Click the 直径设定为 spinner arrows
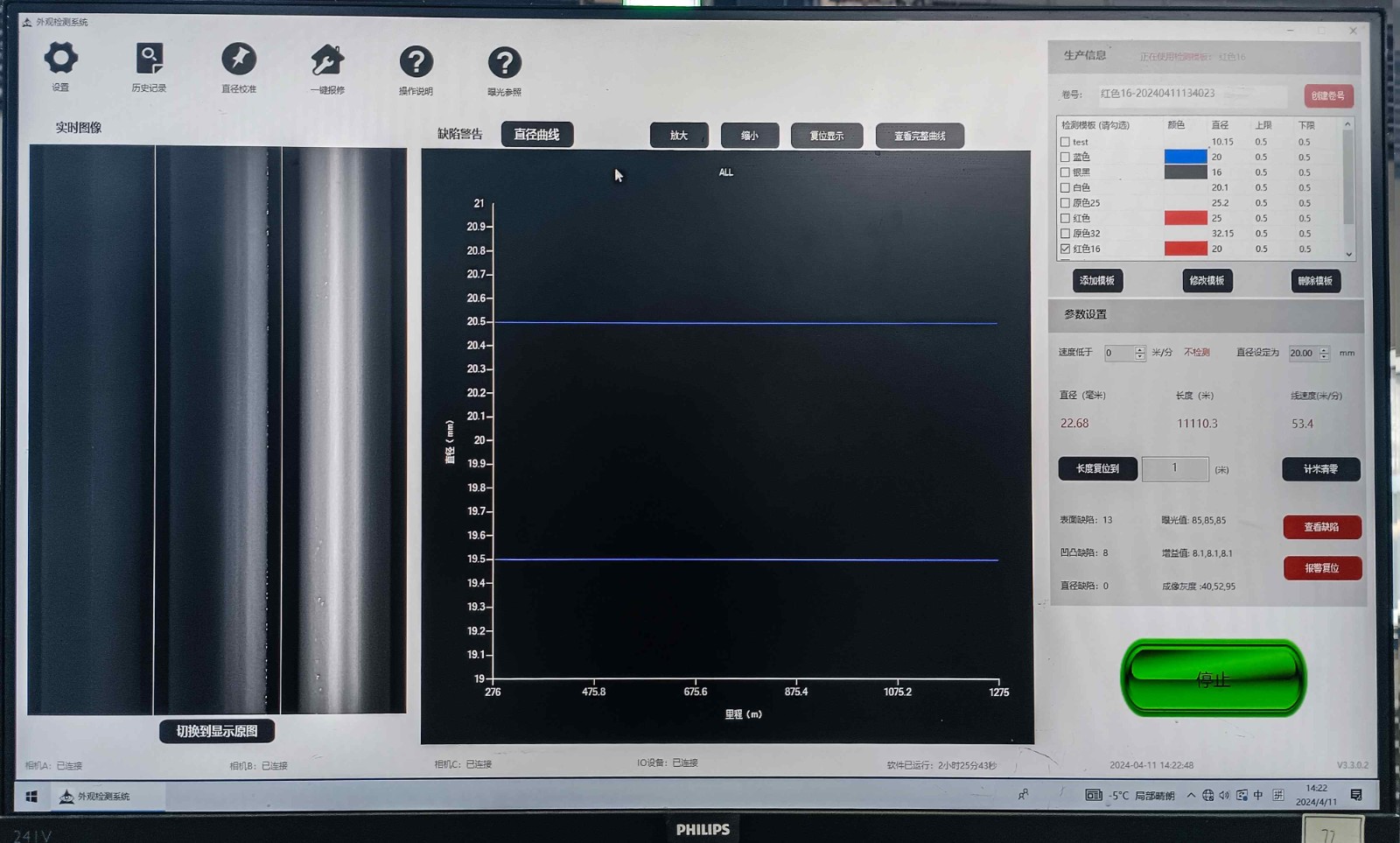 pyautogui.click(x=1324, y=353)
